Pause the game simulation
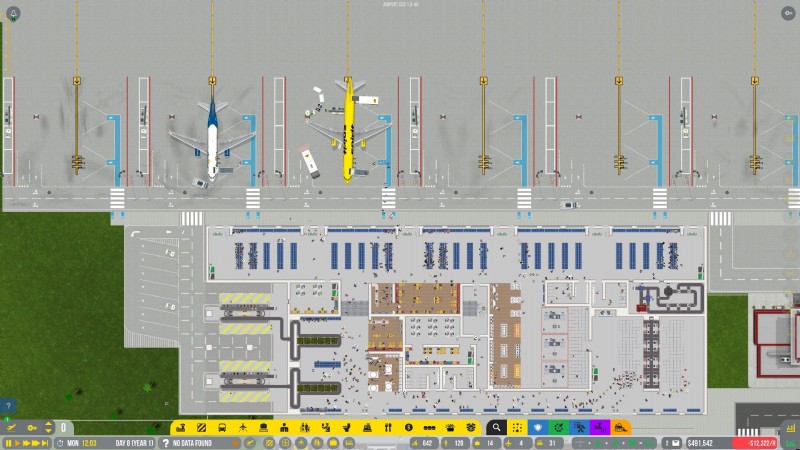 8,443
